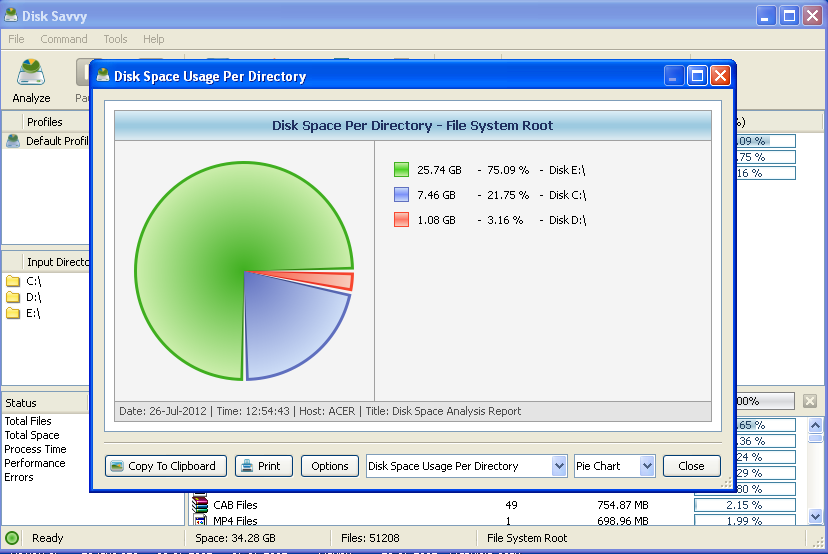Select the E:\ input directory folder
The image size is (828, 554).
tap(13, 313)
